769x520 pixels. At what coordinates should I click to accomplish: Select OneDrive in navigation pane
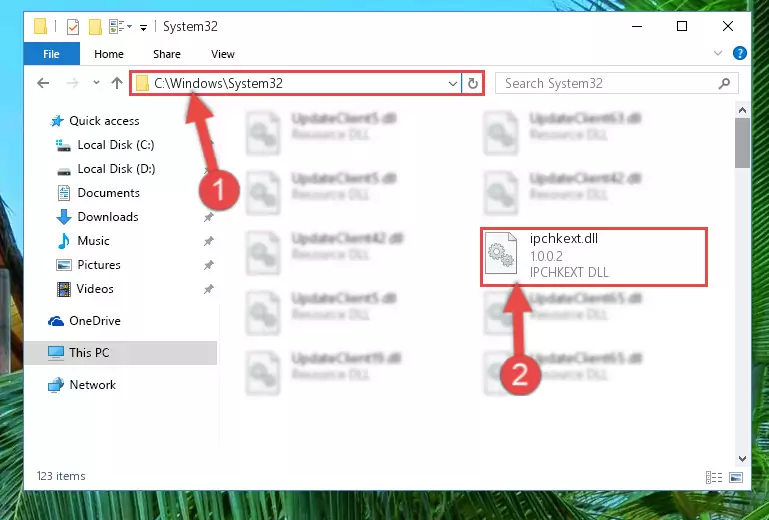point(95,321)
